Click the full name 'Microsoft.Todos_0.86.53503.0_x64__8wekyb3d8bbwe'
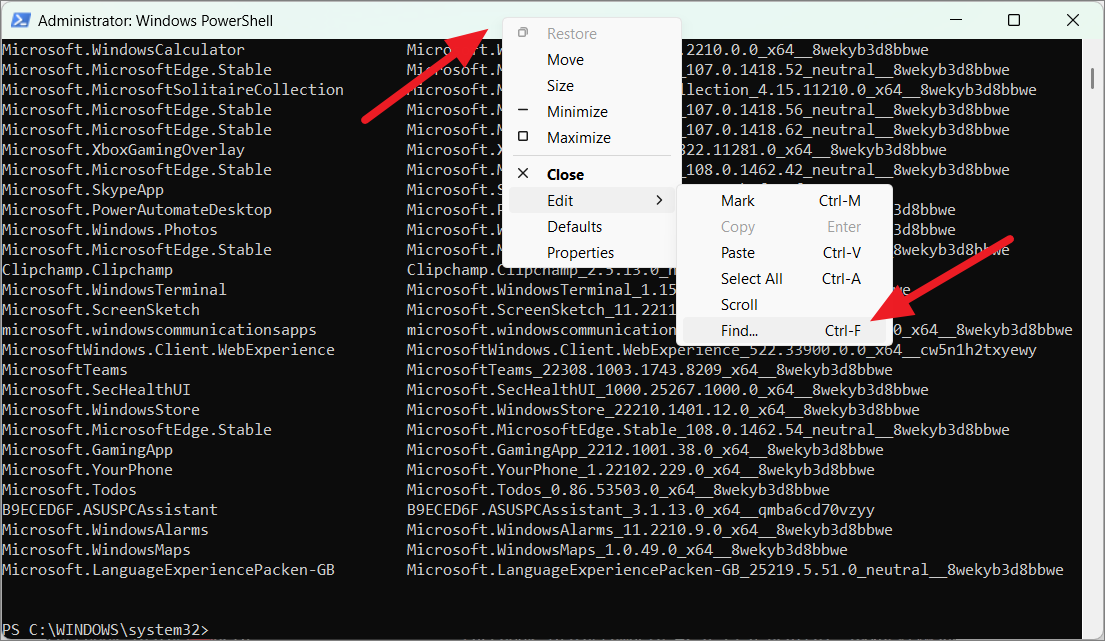1105x641 pixels. click(x=618, y=490)
